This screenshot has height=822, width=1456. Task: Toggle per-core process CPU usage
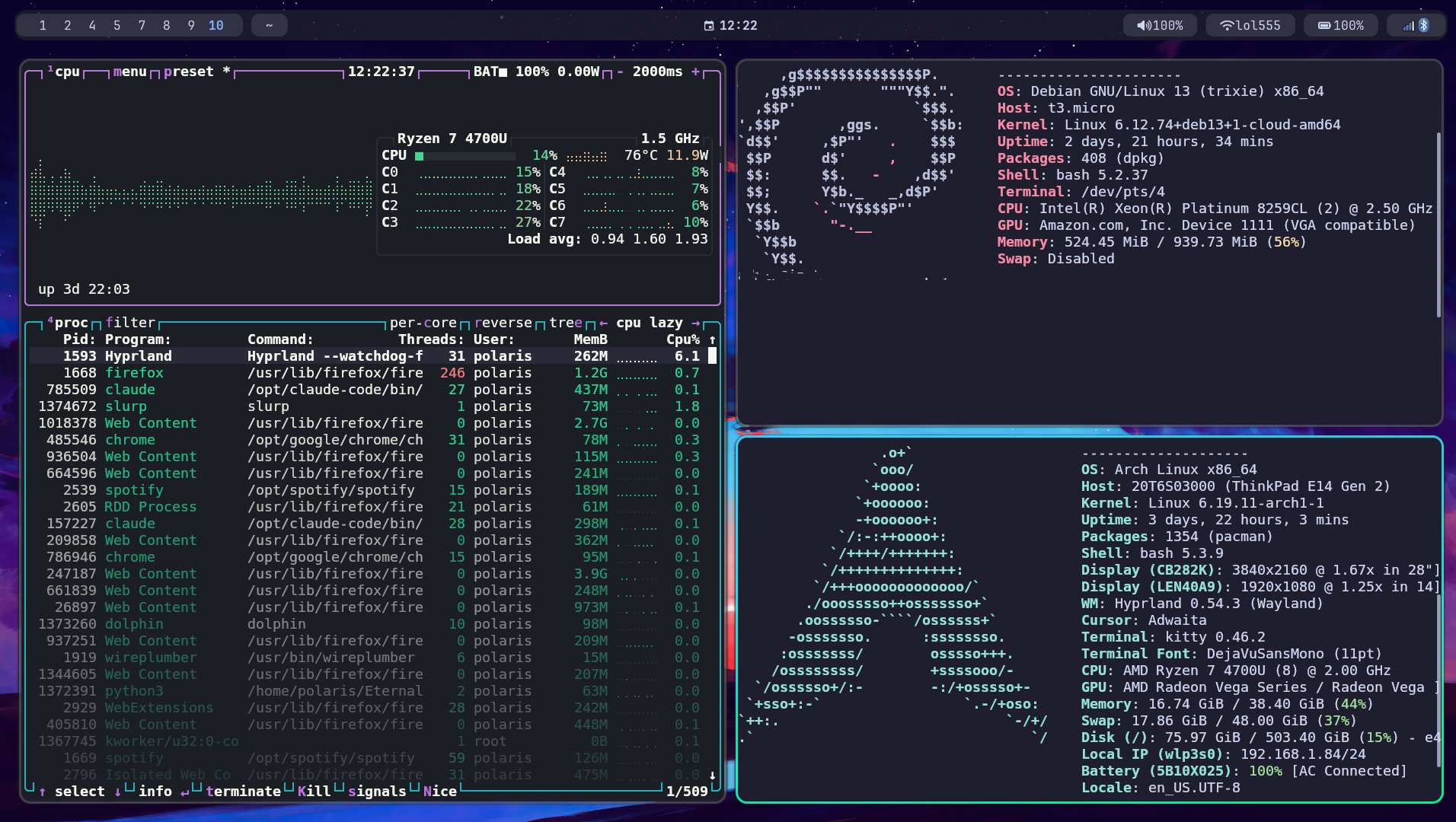(x=423, y=323)
